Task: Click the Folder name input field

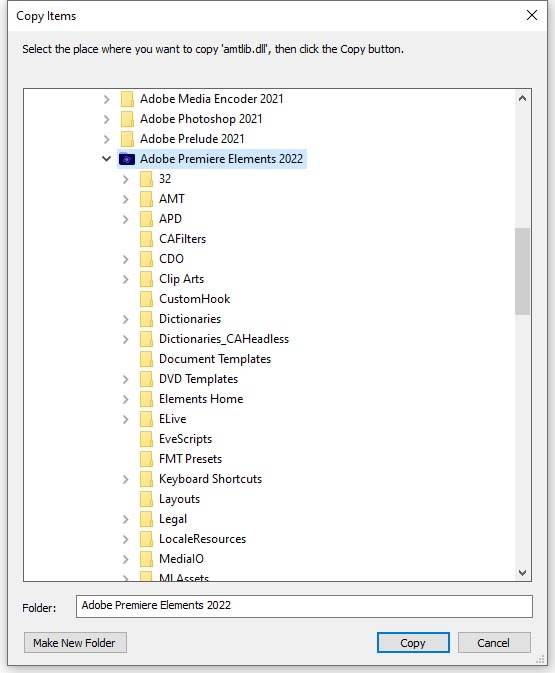Action: tap(304, 606)
